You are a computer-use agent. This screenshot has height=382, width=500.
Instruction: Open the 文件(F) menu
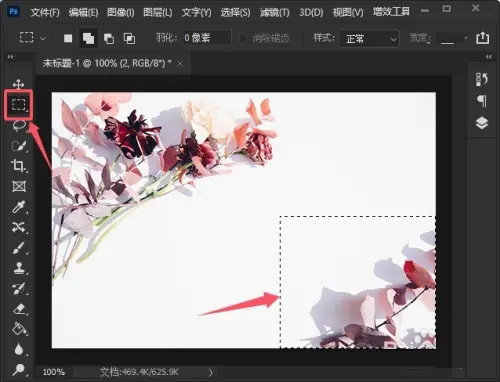pos(45,13)
